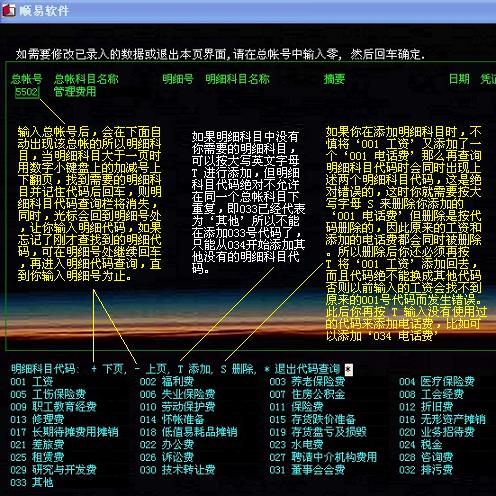Click the 总帐号 input field showing 5502
The image size is (496, 496).
pos(27,92)
